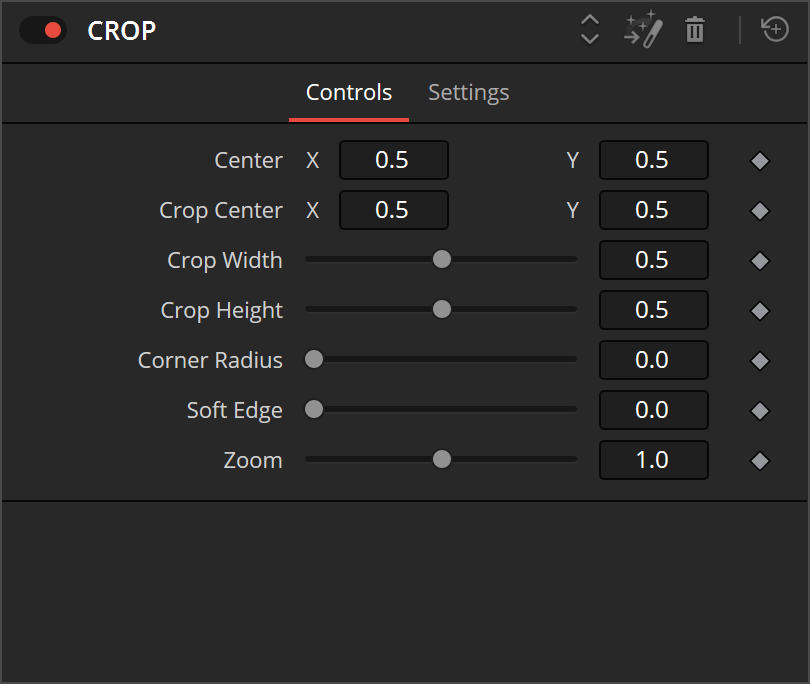Add keyframe diamond for Center

(x=760, y=160)
